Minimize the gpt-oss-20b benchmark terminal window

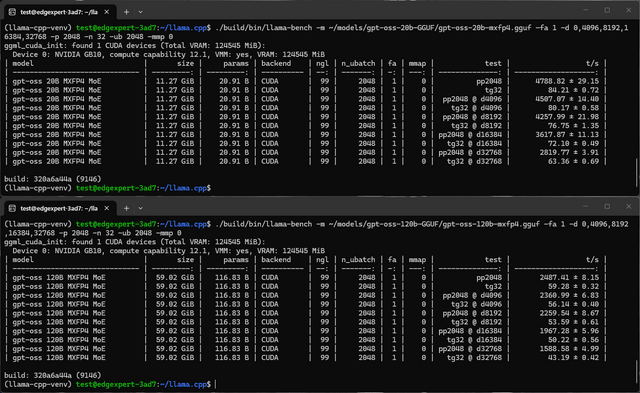click(x=586, y=10)
